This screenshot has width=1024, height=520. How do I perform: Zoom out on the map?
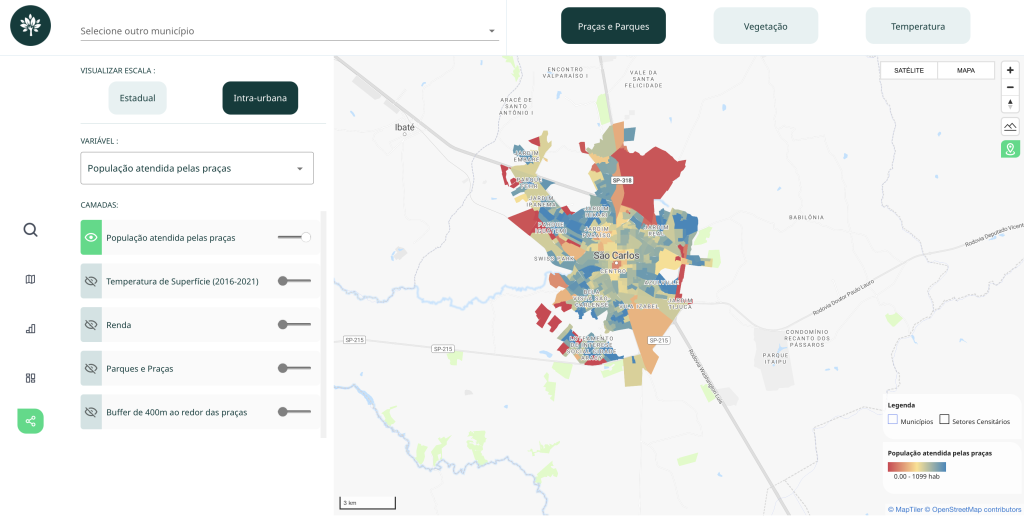click(x=1010, y=87)
